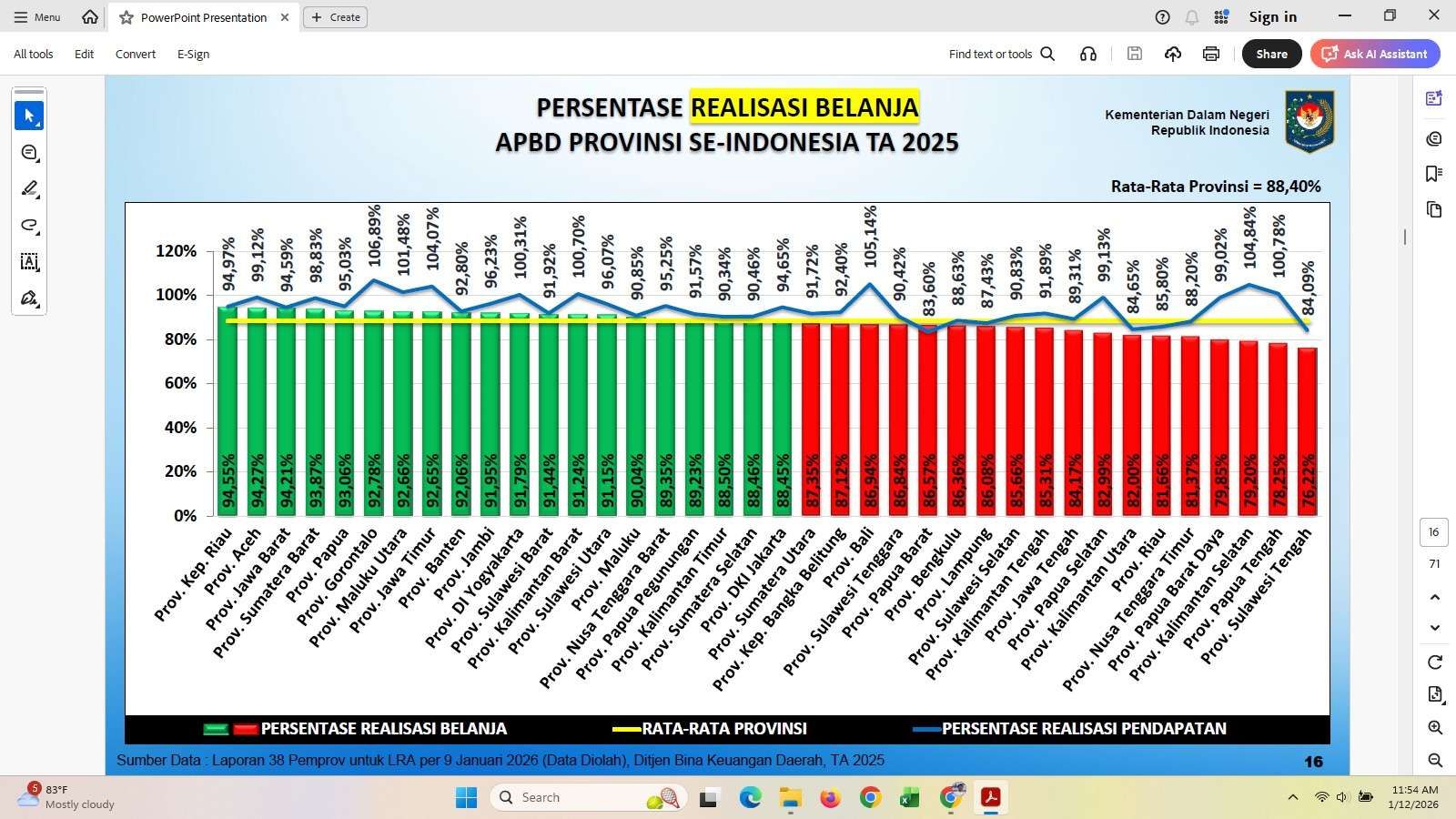The width and height of the screenshot is (1456, 819).
Task: Activate the text select tool
Action: pyautogui.click(x=29, y=262)
